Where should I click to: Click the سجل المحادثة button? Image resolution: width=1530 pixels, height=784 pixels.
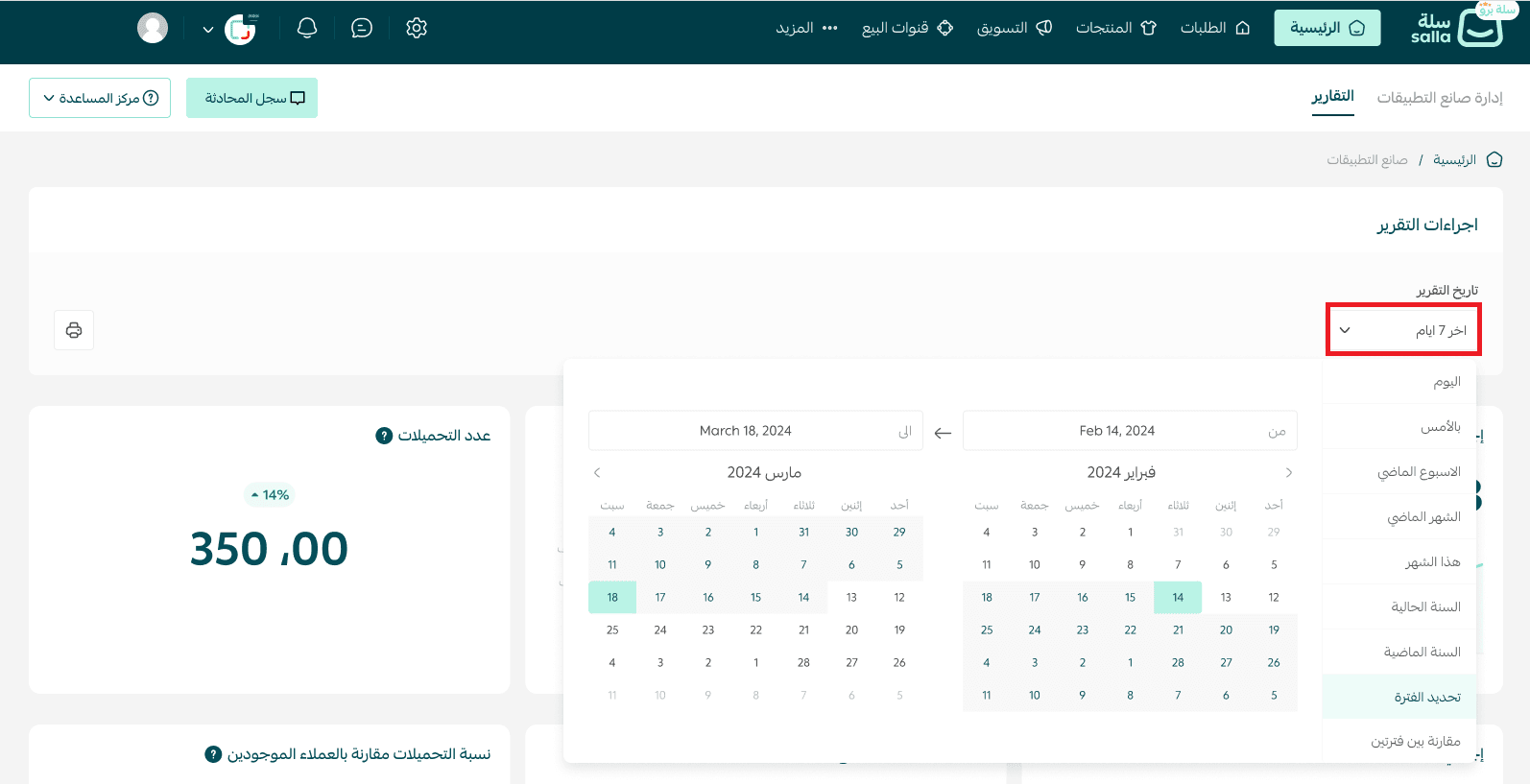pos(251,98)
